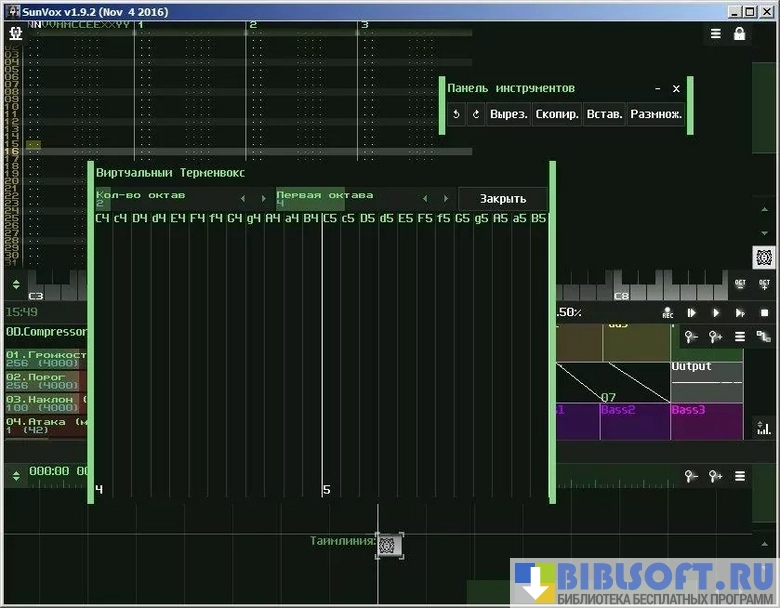Lower keyboard octave with OCT- button
The width and height of the screenshot is (780, 608).
click(x=740, y=284)
